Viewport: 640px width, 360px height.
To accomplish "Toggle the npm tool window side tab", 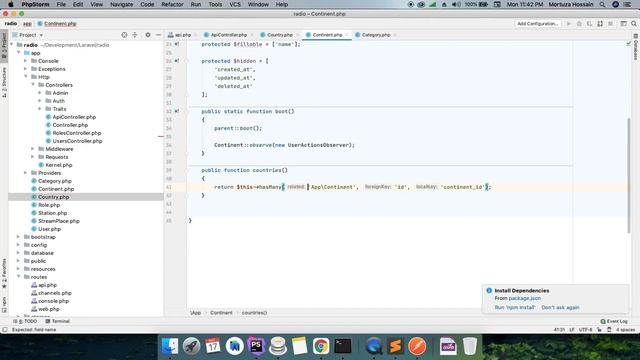I will point(4,304).
